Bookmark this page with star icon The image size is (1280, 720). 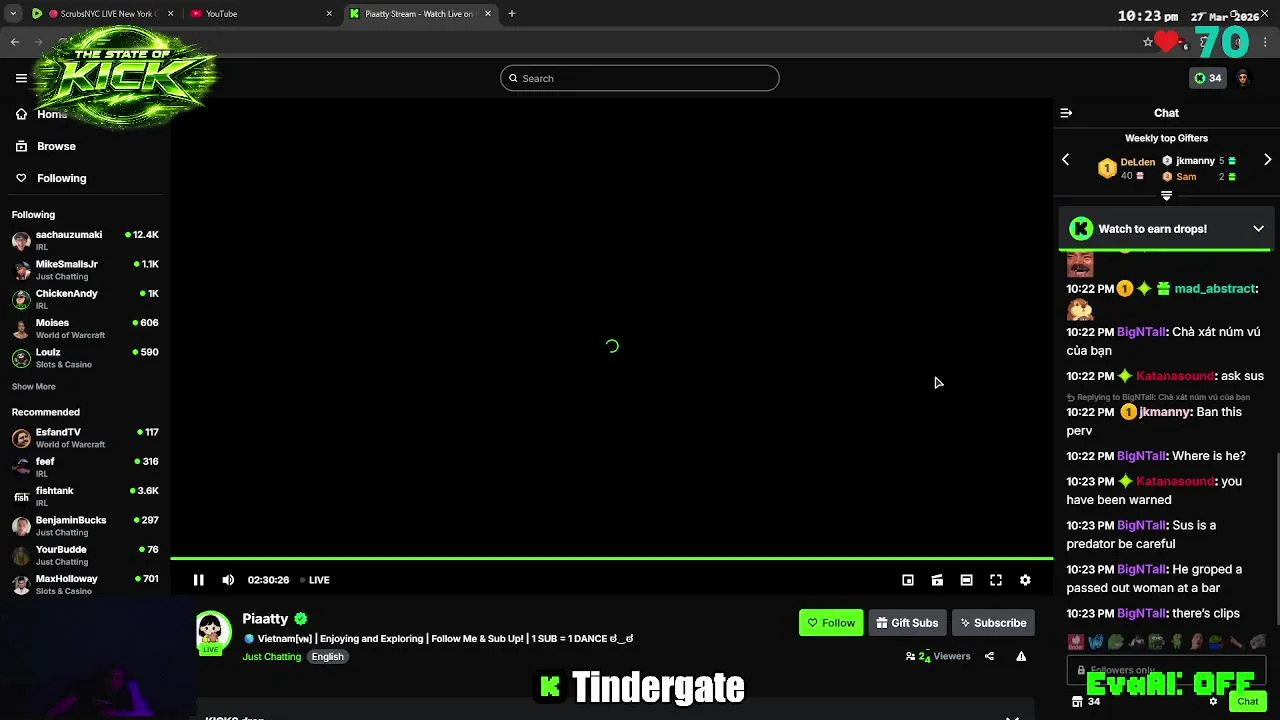point(1148,42)
